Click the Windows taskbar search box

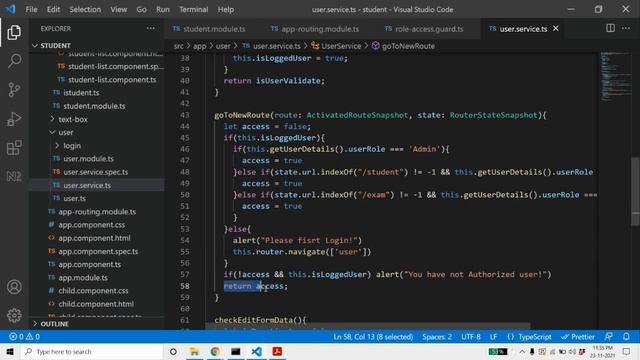point(92,351)
